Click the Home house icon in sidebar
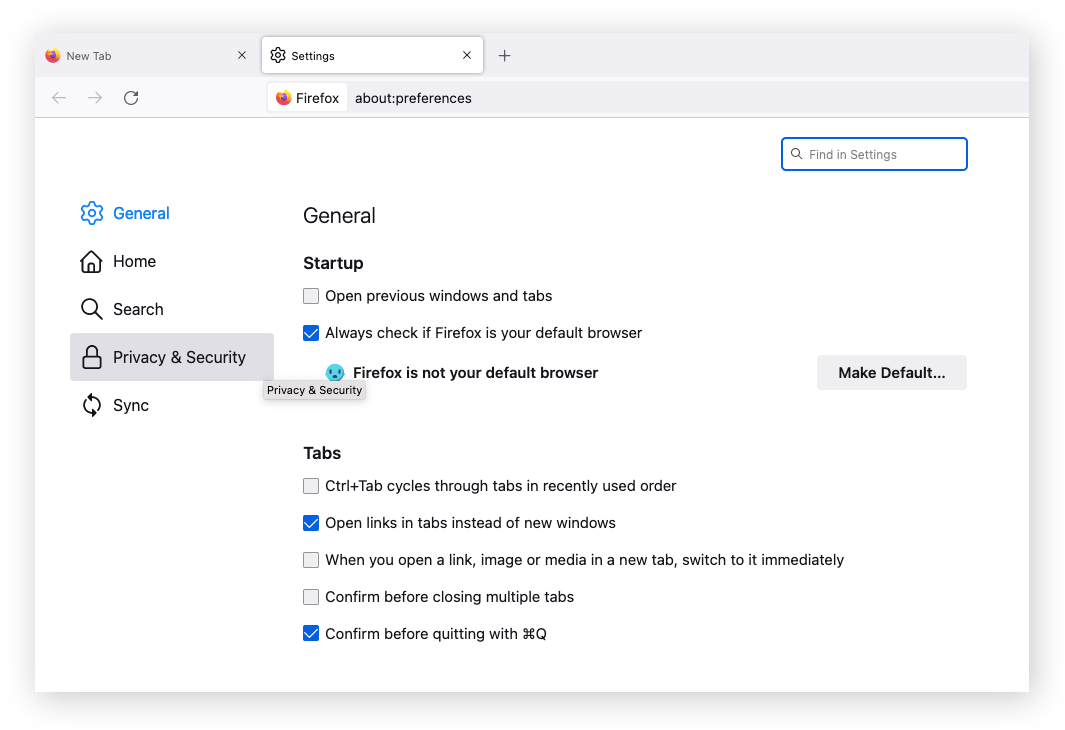 click(91, 261)
